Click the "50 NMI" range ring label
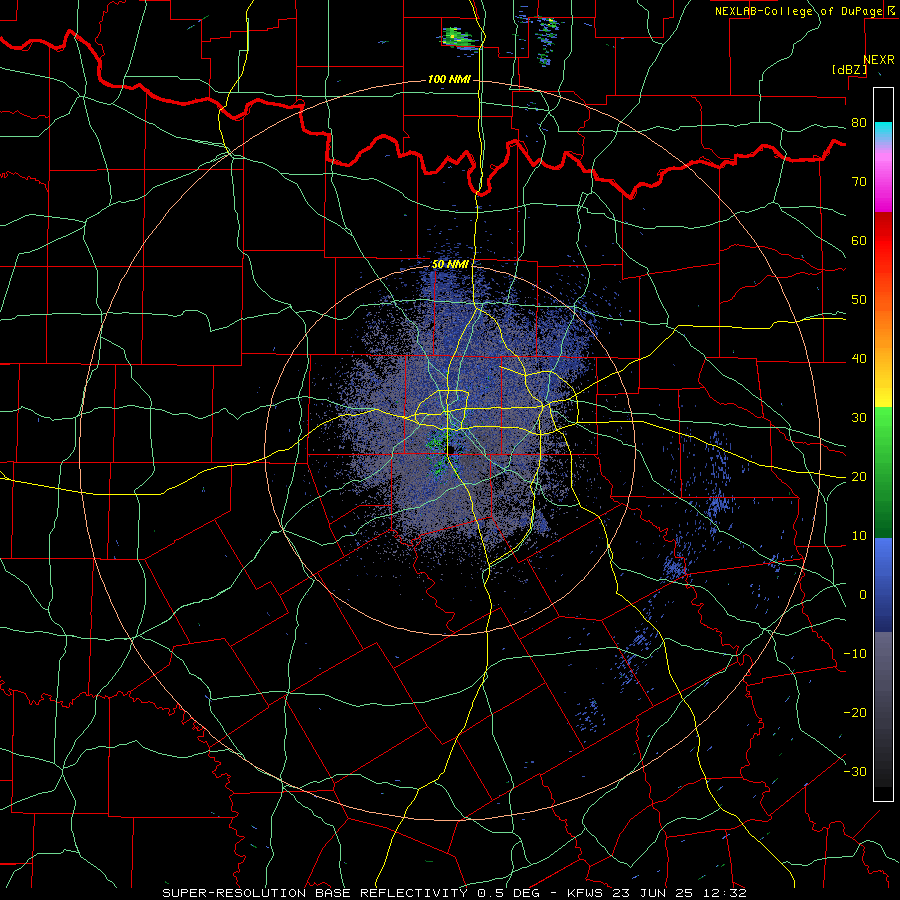 (450, 265)
